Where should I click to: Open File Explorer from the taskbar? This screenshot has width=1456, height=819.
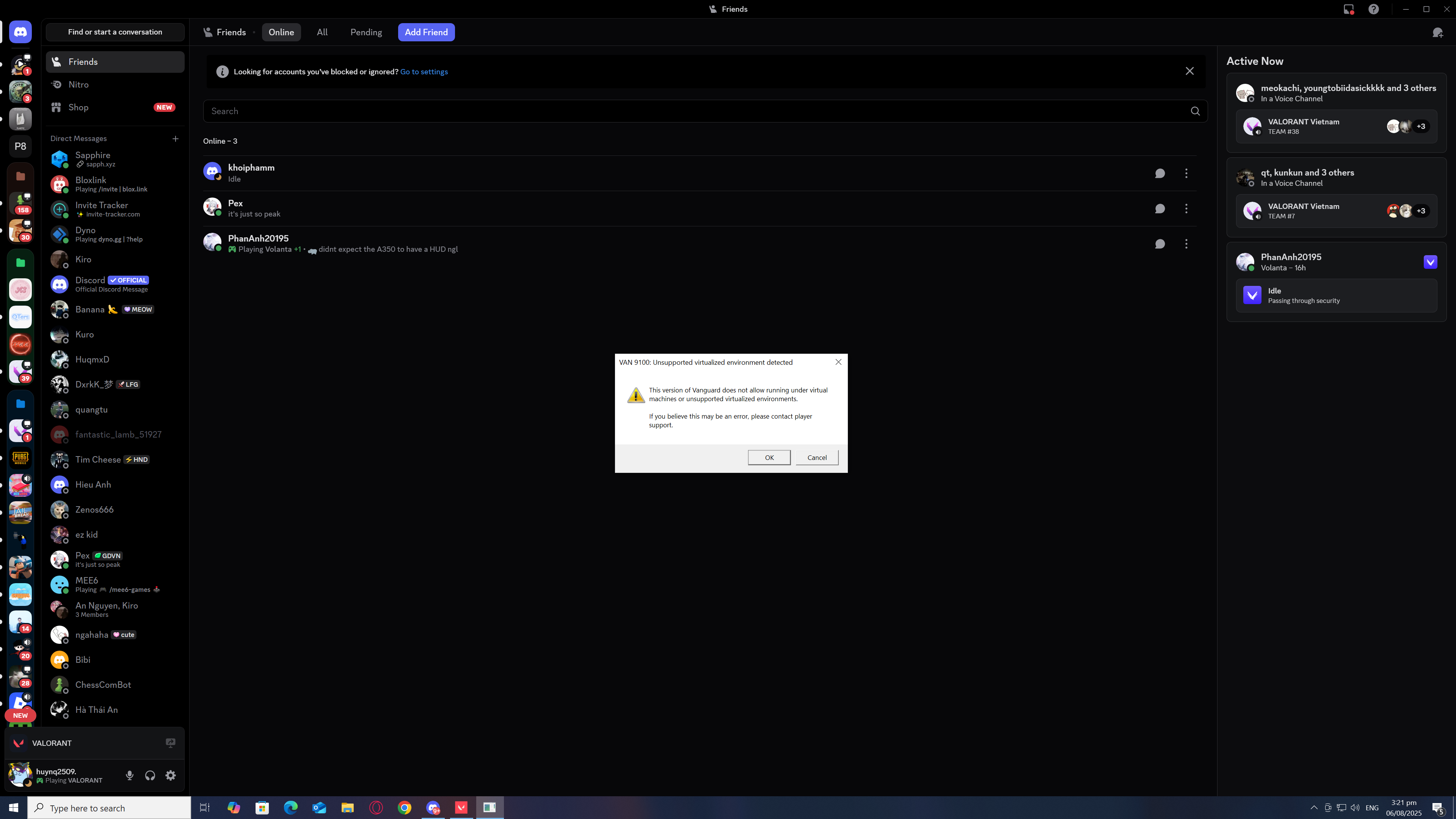[348, 808]
